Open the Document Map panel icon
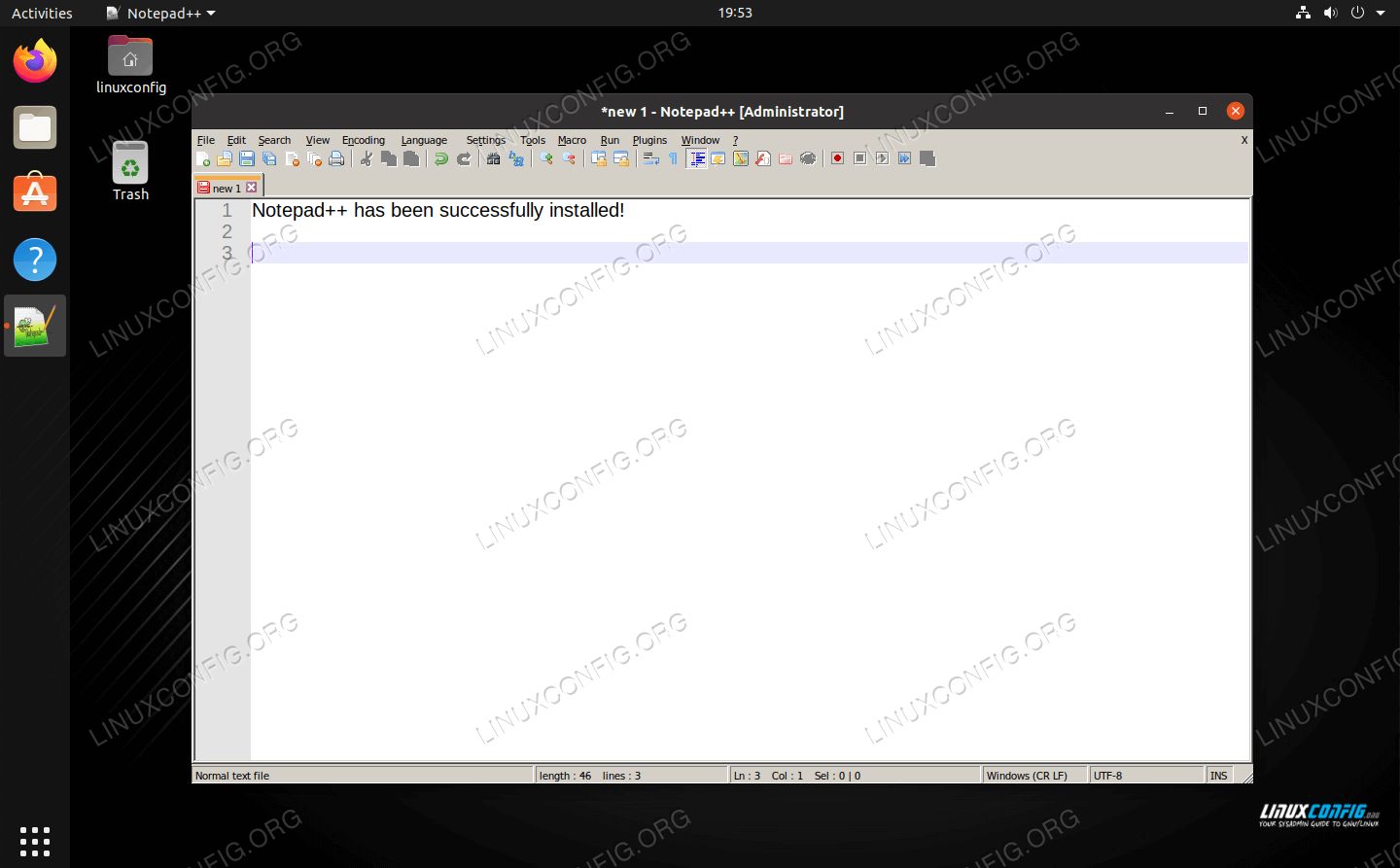The height and width of the screenshot is (868, 1400). (741, 158)
